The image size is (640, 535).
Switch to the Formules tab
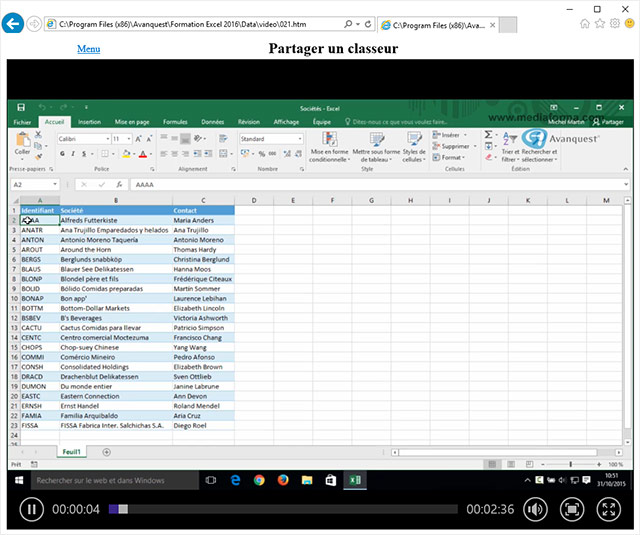pyautogui.click(x=175, y=122)
